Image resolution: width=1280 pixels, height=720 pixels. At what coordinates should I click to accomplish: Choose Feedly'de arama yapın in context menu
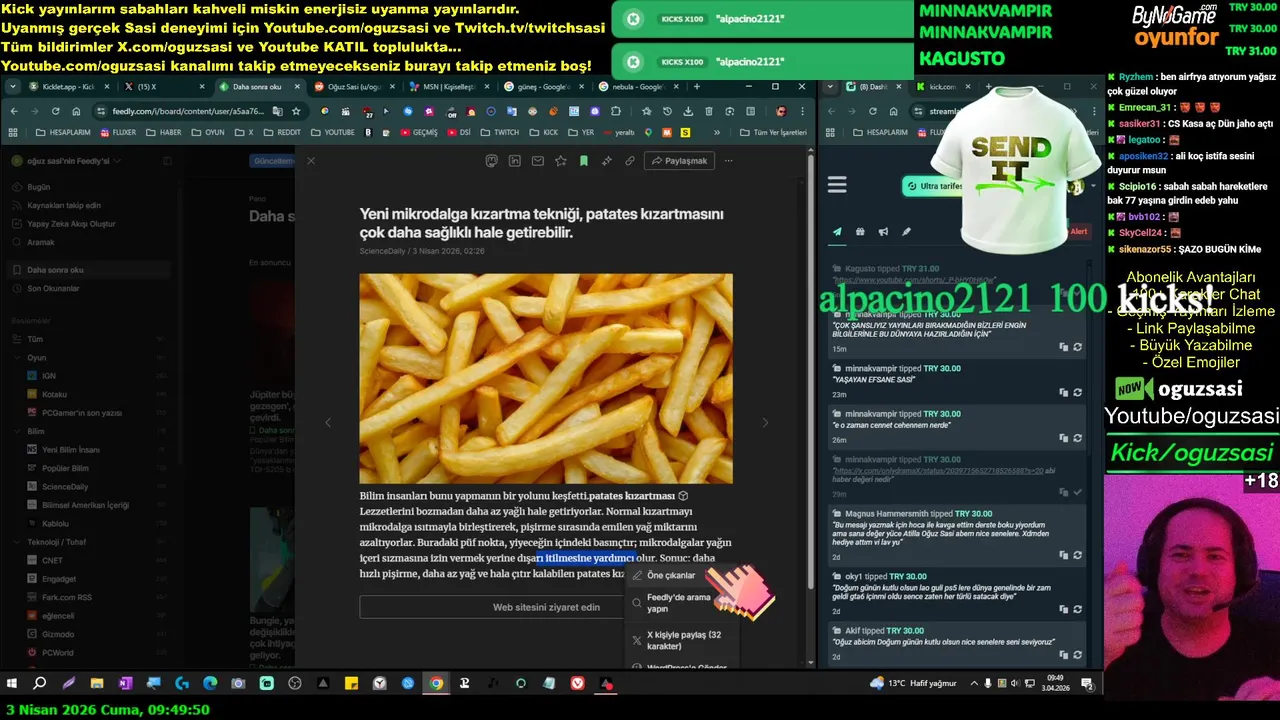point(682,603)
